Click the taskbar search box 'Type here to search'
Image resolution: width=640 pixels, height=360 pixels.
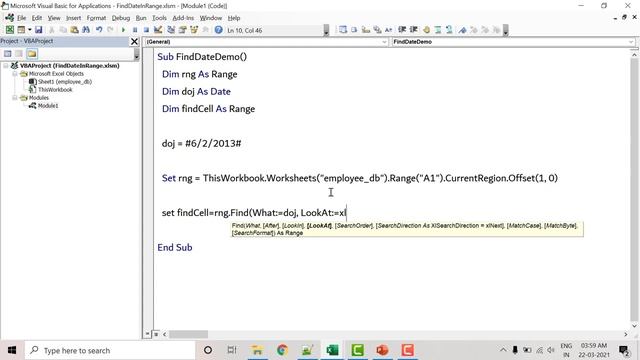(x=110, y=350)
